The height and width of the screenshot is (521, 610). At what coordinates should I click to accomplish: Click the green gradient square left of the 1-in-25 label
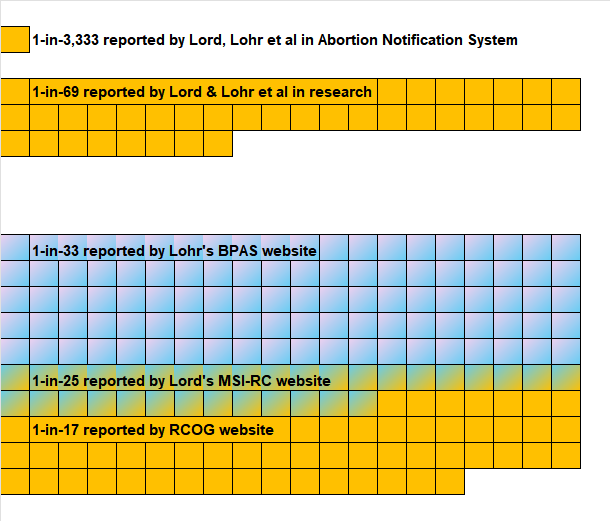(x=15, y=378)
